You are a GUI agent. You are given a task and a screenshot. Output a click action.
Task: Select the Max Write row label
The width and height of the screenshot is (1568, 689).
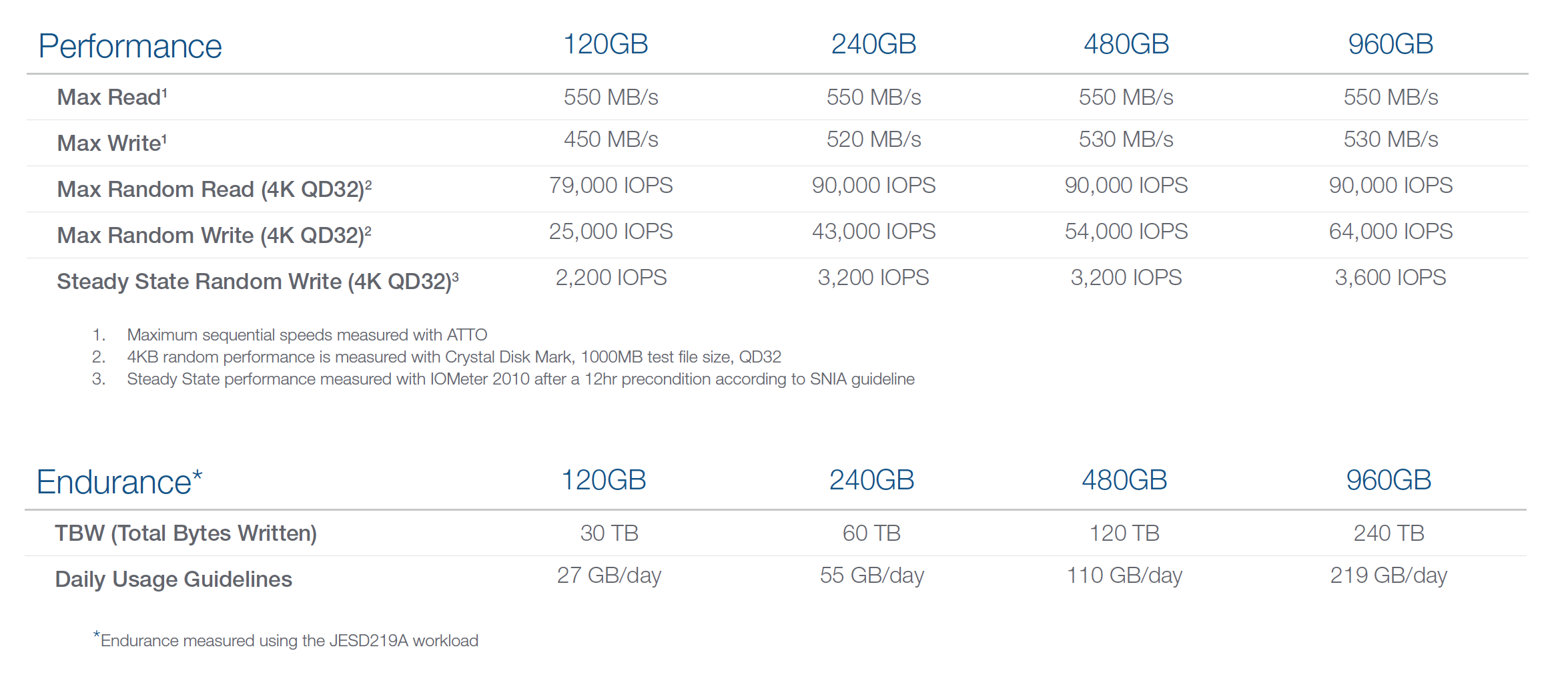111,144
